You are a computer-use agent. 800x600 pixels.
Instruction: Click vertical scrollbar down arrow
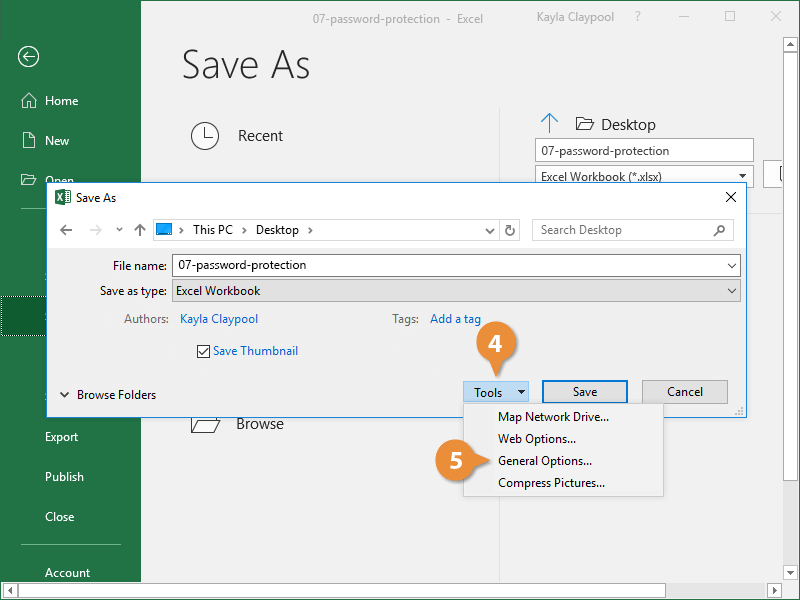pos(790,572)
